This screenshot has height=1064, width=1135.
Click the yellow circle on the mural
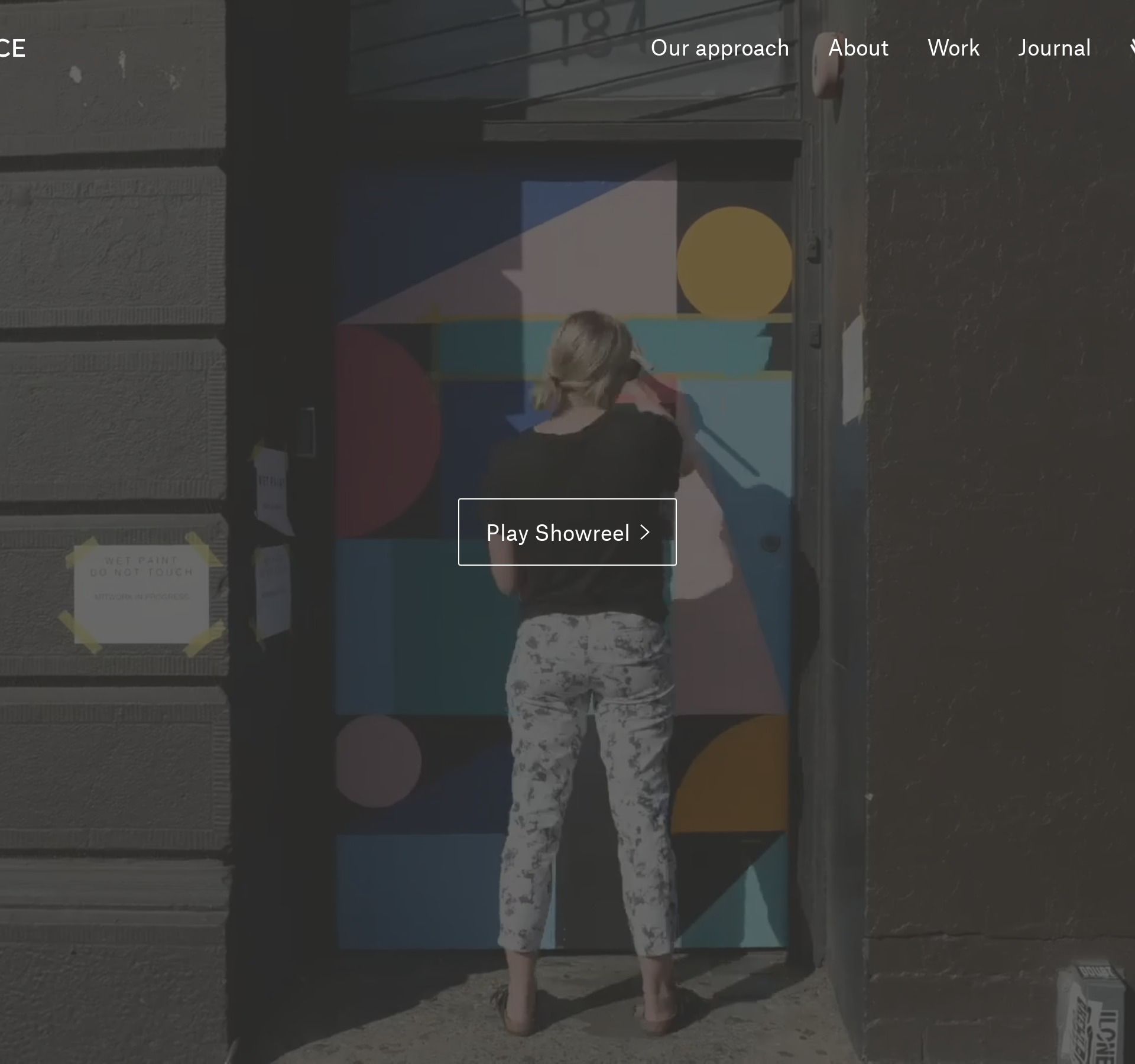(x=734, y=261)
